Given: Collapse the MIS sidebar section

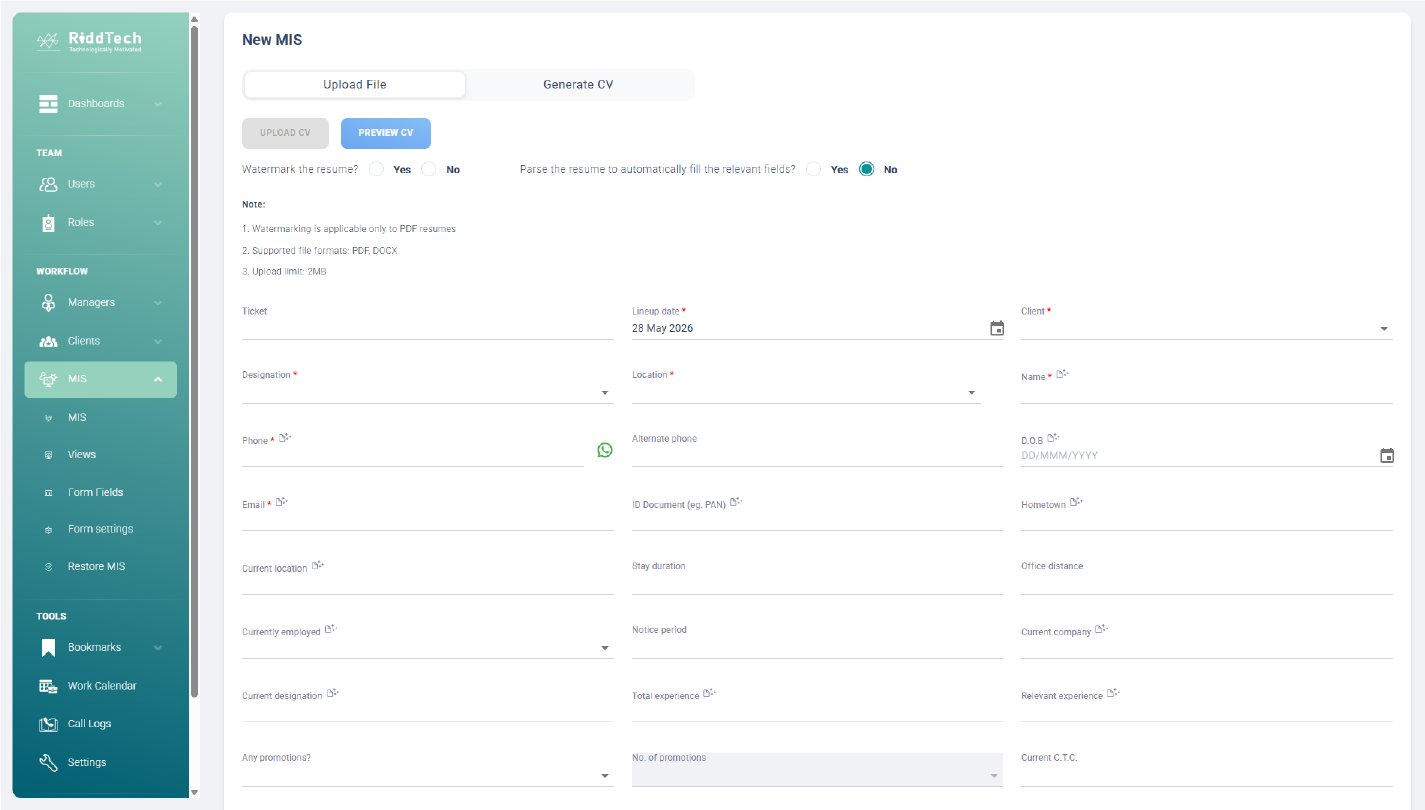Looking at the screenshot, I should pyautogui.click(x=158, y=380).
